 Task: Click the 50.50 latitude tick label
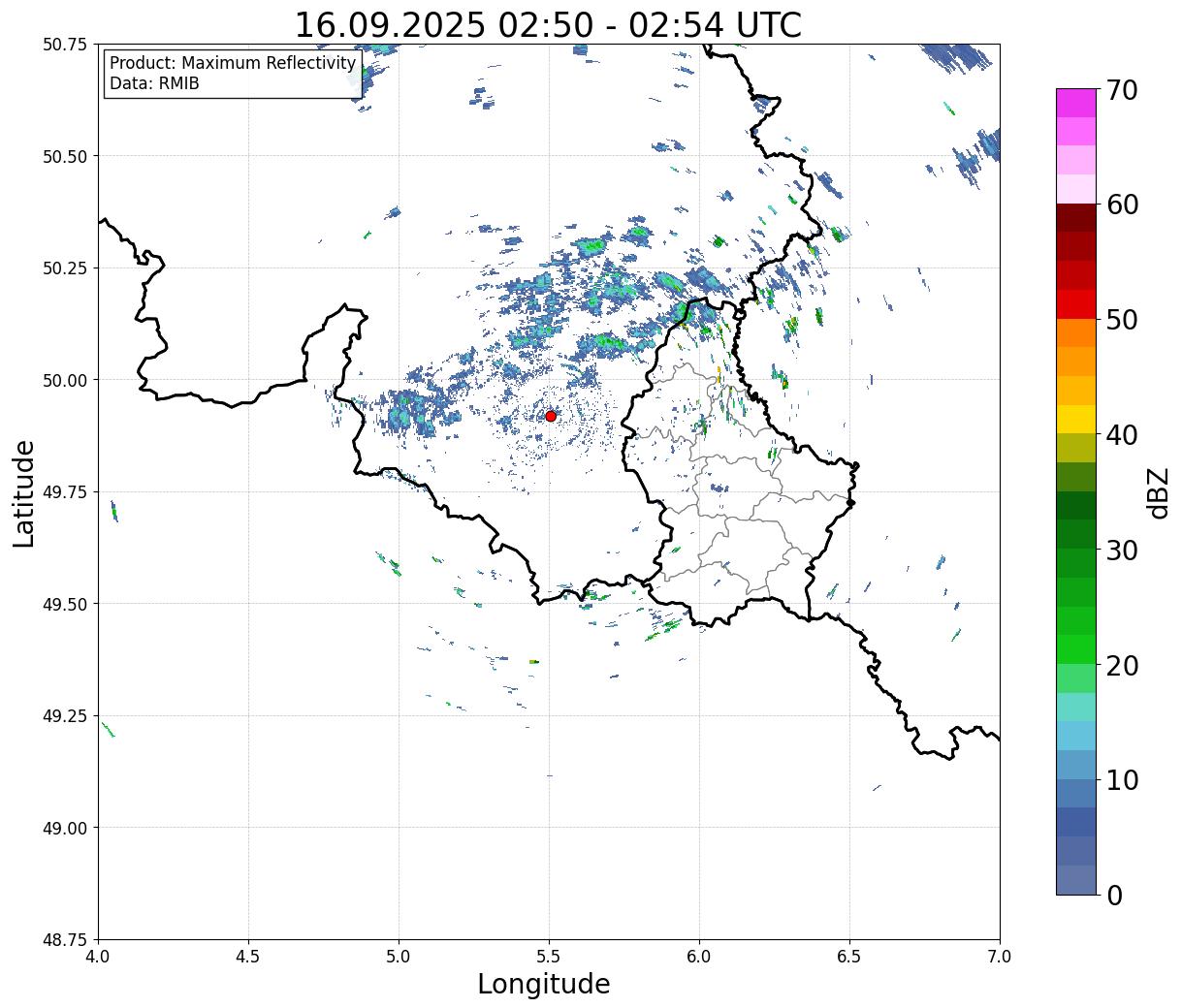point(65,156)
